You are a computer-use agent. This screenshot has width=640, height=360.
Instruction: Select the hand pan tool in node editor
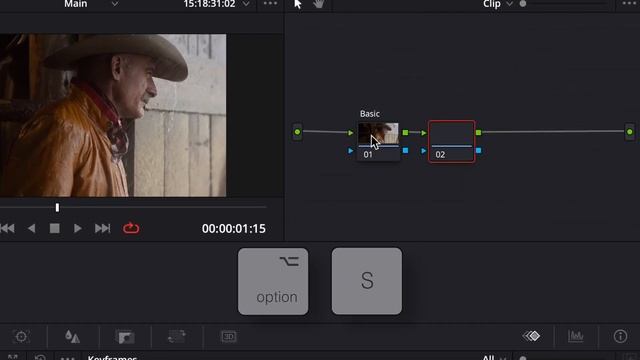coord(319,4)
